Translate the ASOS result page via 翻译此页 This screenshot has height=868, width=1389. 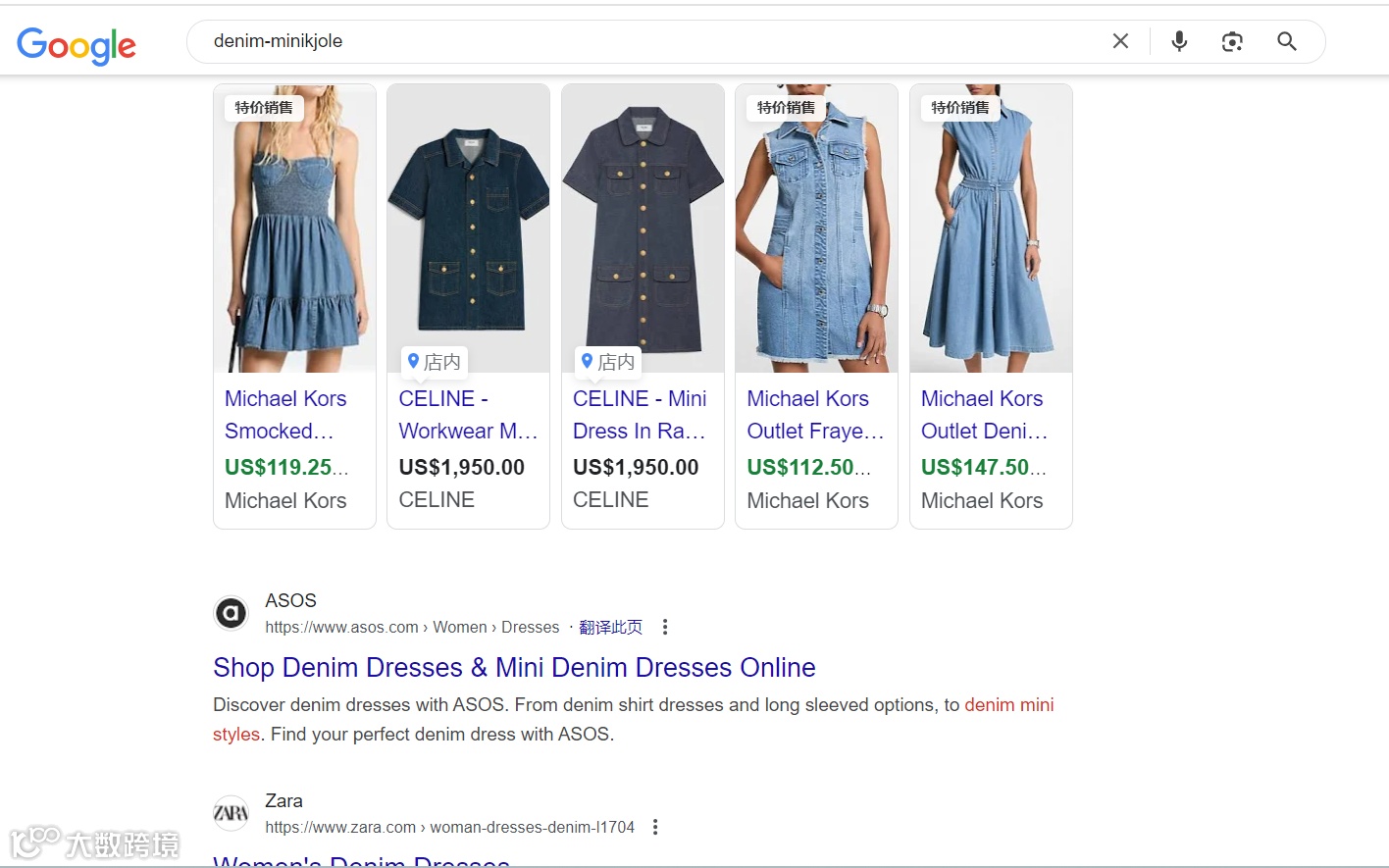pyautogui.click(x=610, y=627)
